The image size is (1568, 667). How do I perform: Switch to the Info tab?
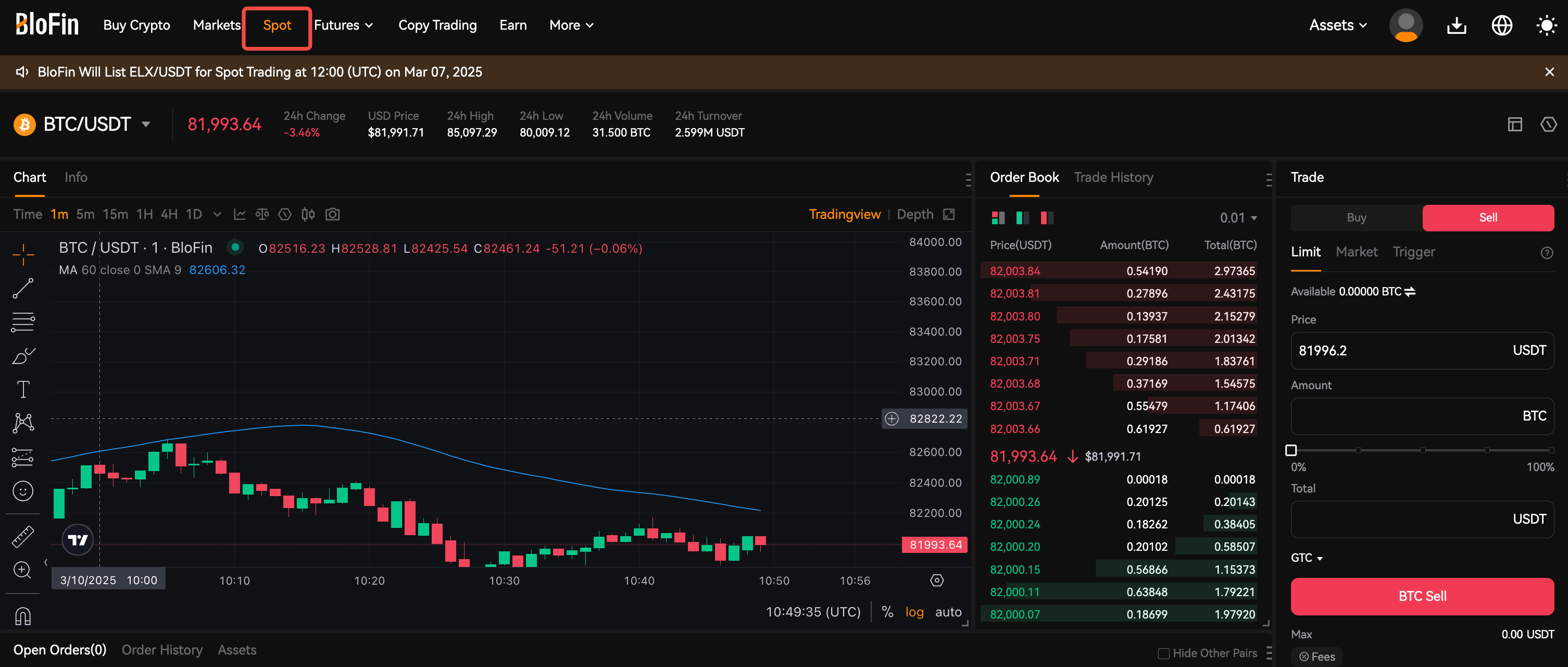76,177
